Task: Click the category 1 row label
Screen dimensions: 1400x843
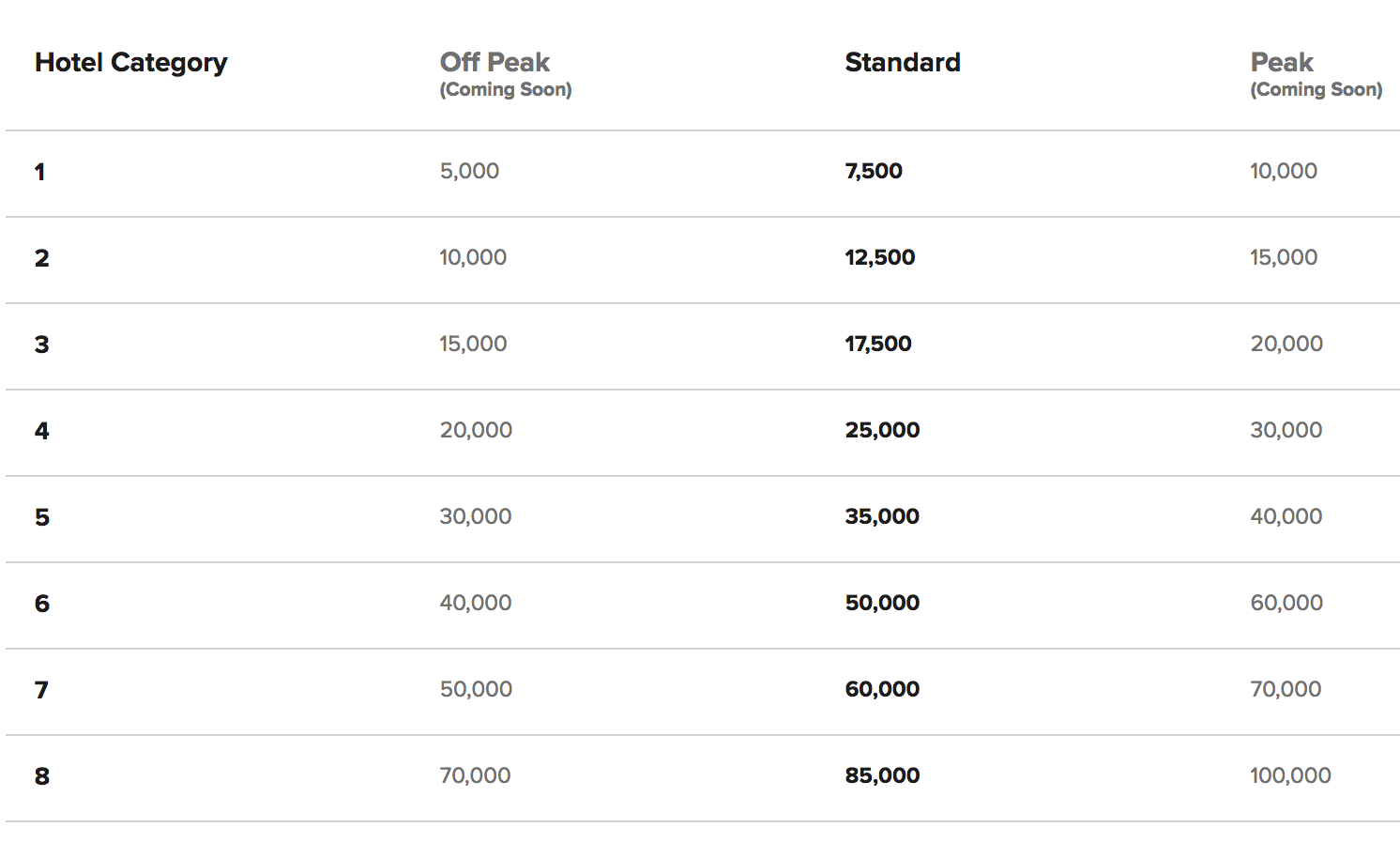Action: point(39,172)
